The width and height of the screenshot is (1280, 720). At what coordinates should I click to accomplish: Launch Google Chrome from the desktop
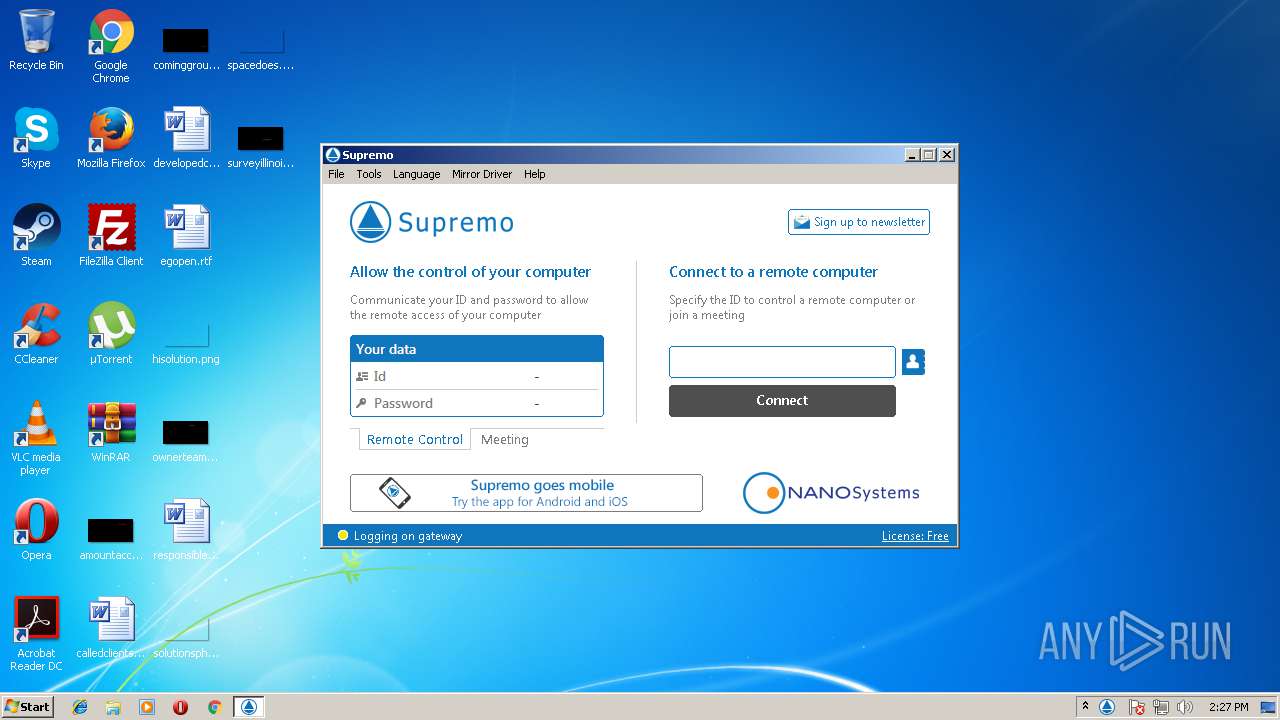pyautogui.click(x=111, y=46)
